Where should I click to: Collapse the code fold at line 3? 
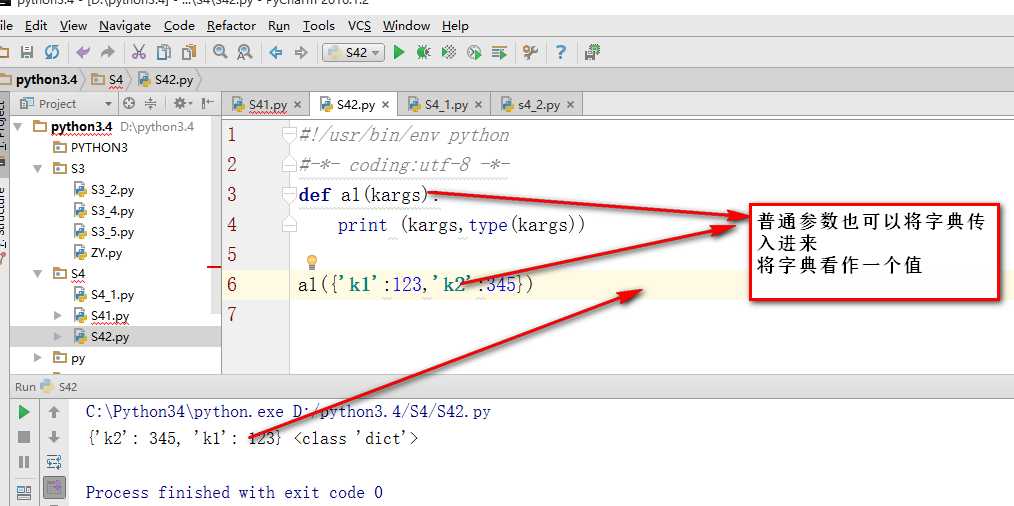pos(289,194)
